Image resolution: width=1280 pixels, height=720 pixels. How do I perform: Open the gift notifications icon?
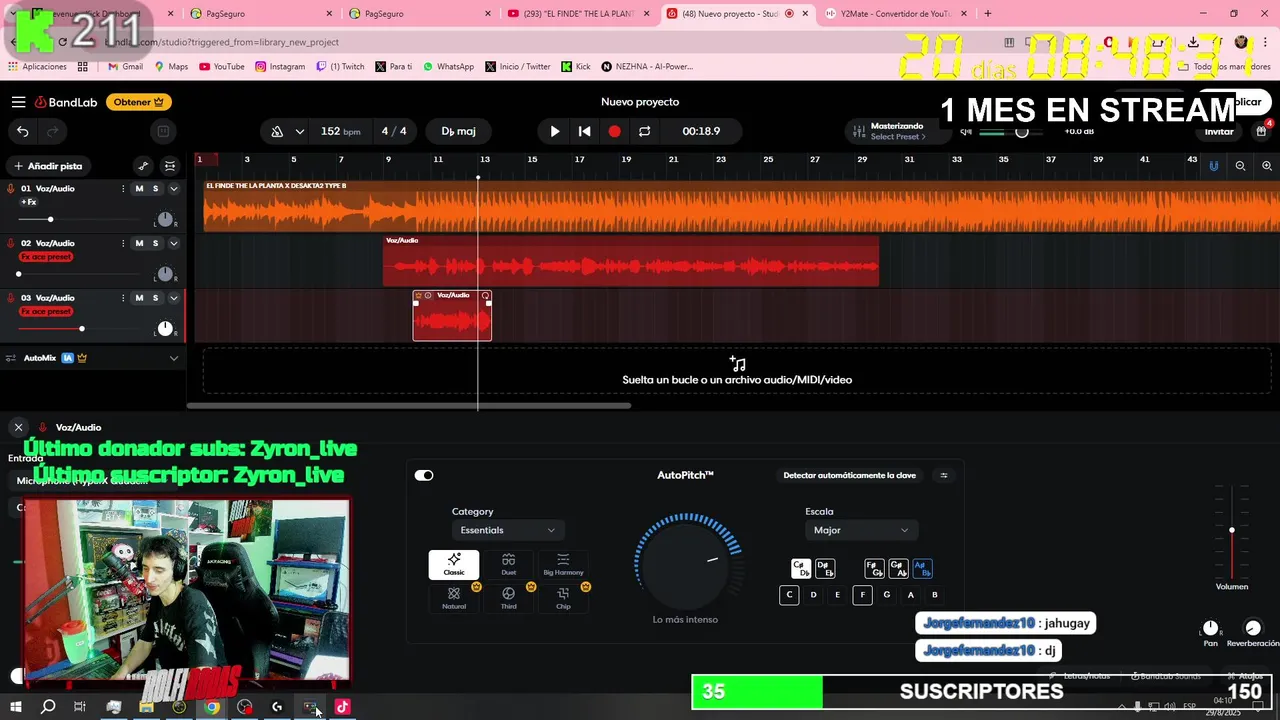click(1261, 131)
